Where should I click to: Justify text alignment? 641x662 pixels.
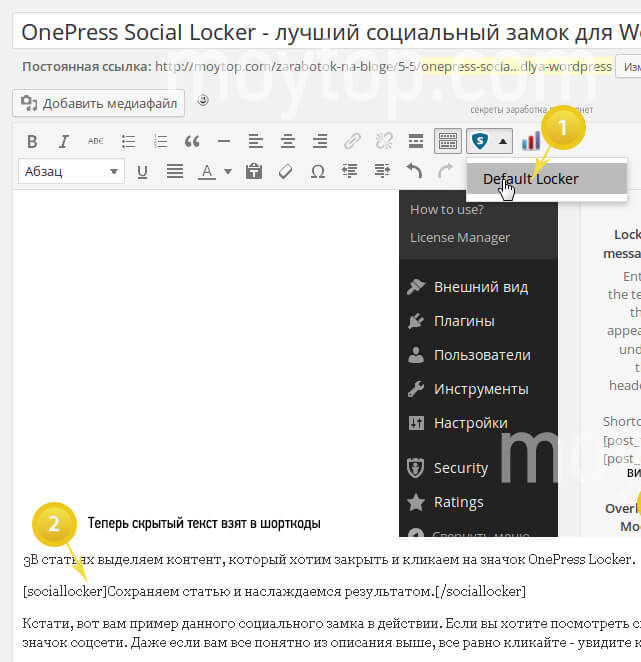point(175,171)
